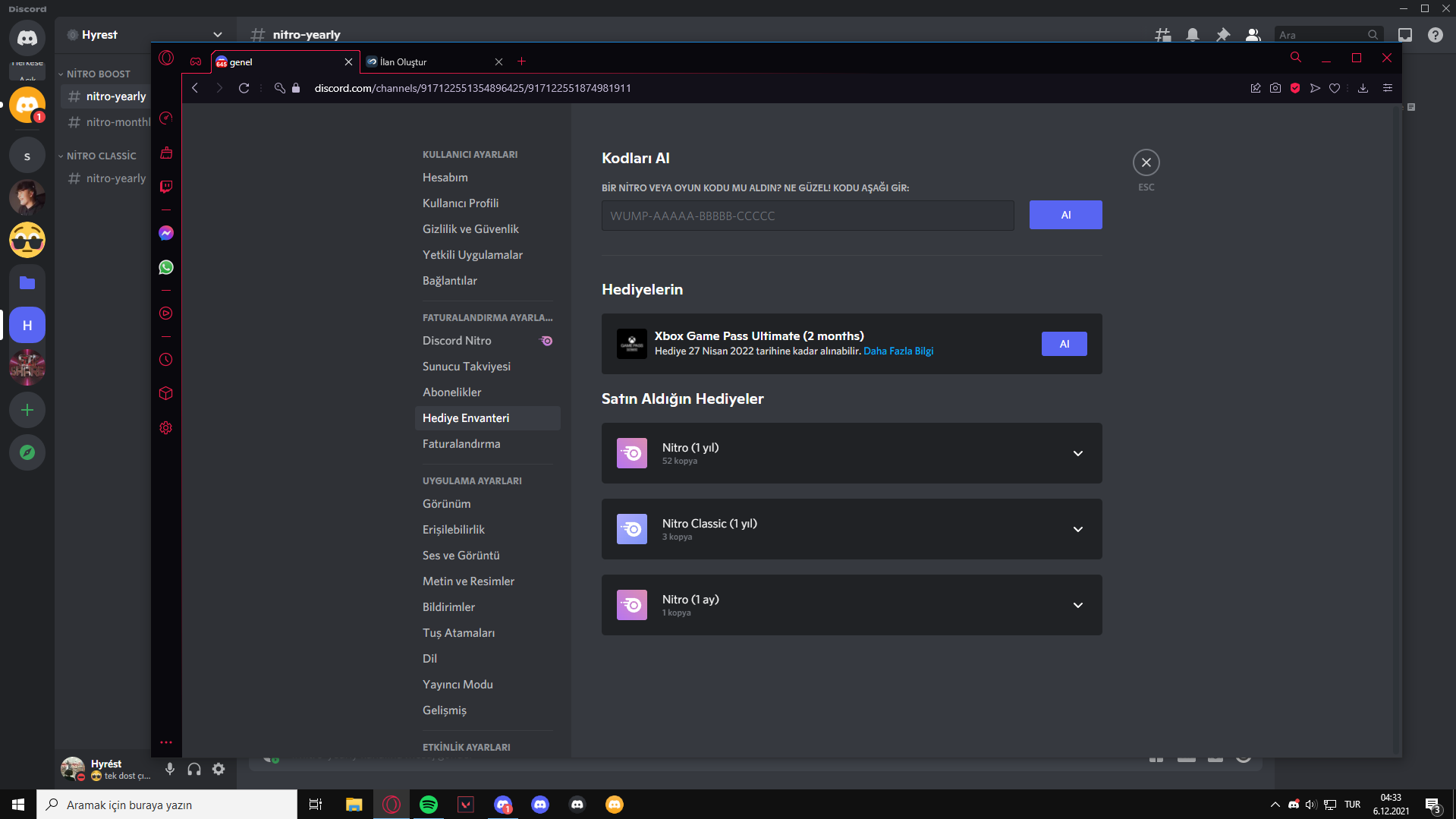
Task: Open Windows Start menu
Action: point(18,805)
